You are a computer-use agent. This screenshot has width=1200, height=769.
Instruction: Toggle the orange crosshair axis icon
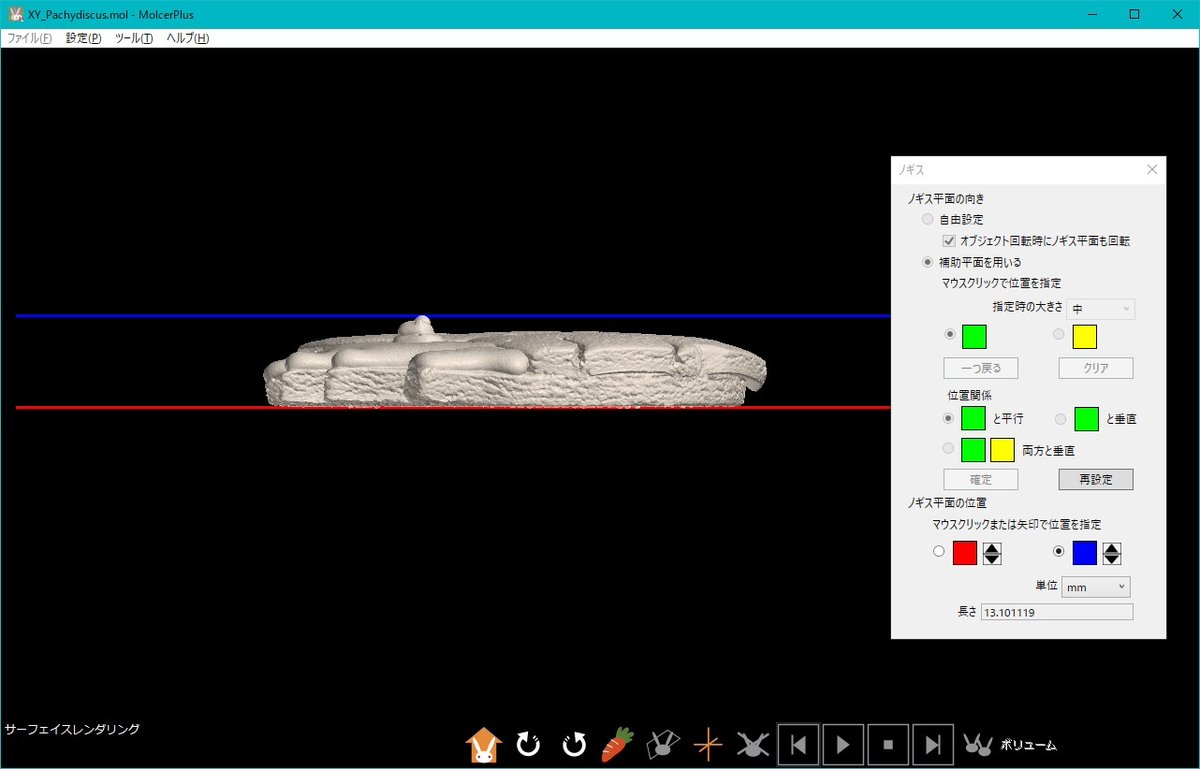click(707, 744)
